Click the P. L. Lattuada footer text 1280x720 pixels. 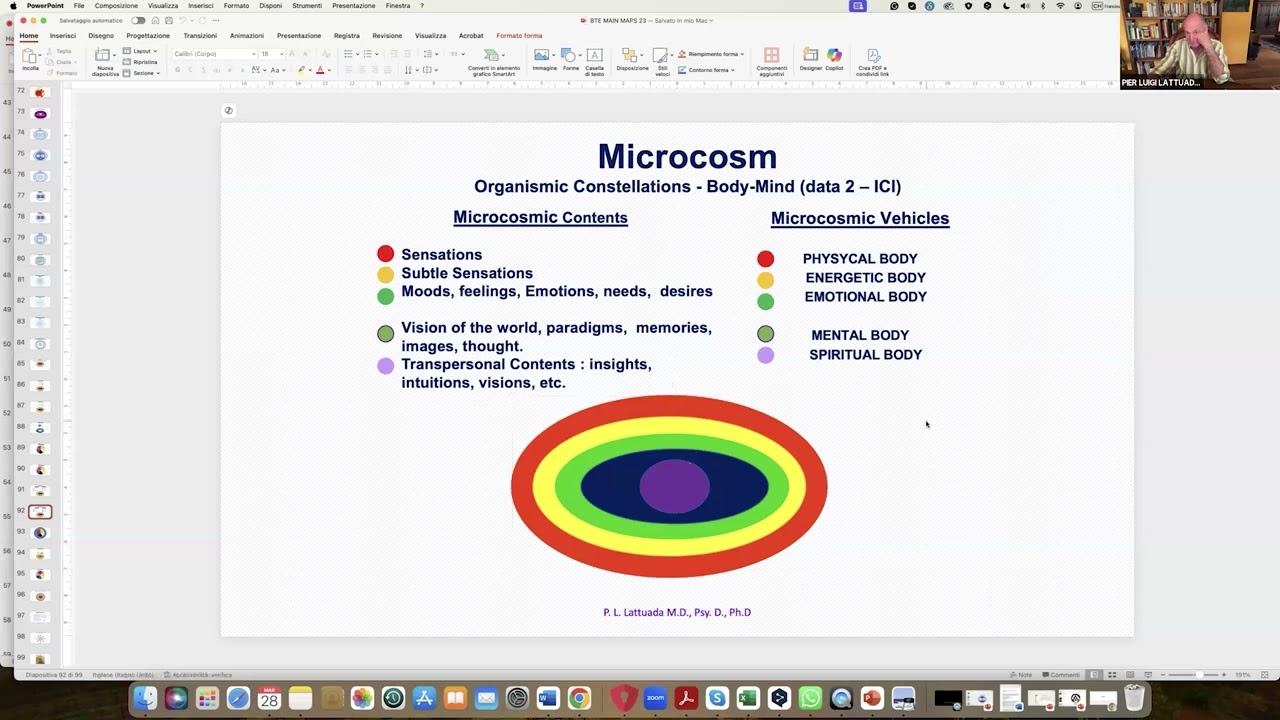pos(677,612)
